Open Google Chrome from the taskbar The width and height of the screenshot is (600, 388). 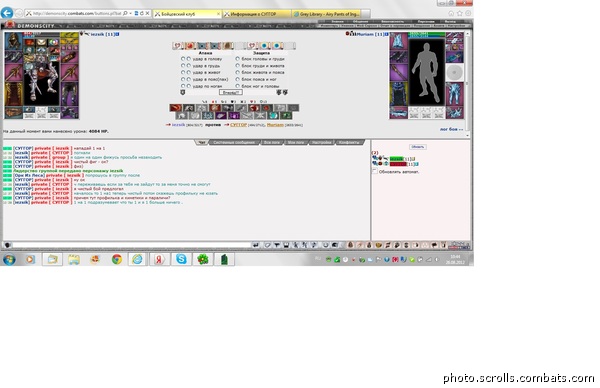click(x=116, y=259)
